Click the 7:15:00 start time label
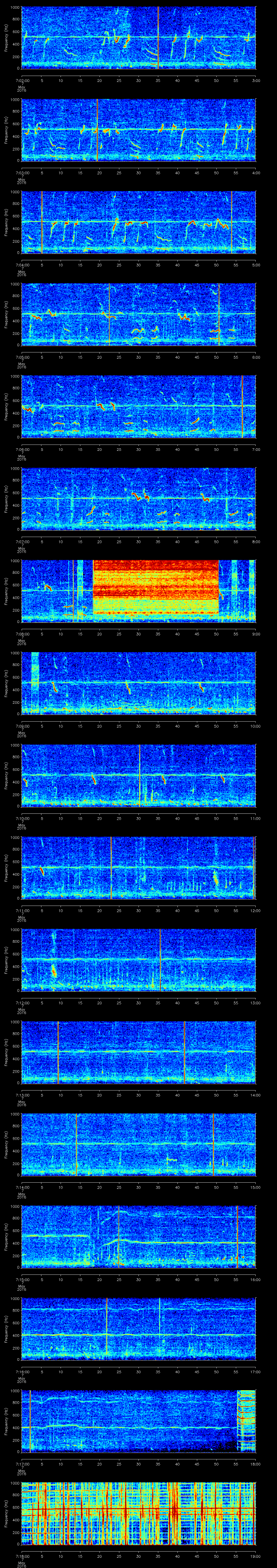This screenshot has width=277, height=1568. point(22,1279)
